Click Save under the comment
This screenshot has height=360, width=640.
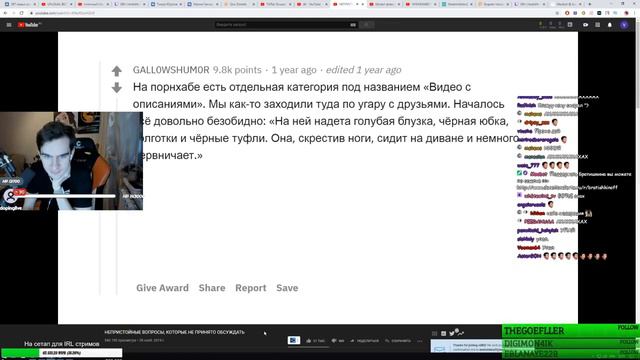click(x=287, y=288)
